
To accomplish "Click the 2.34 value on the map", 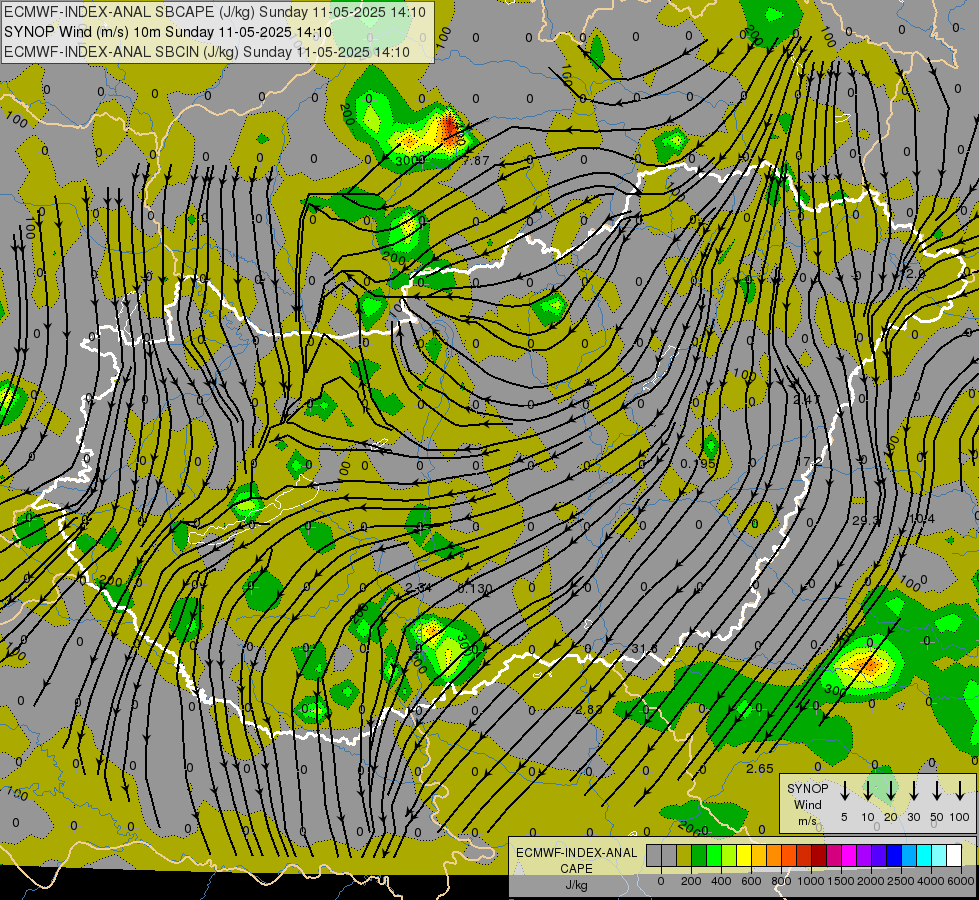I will [x=418, y=588].
